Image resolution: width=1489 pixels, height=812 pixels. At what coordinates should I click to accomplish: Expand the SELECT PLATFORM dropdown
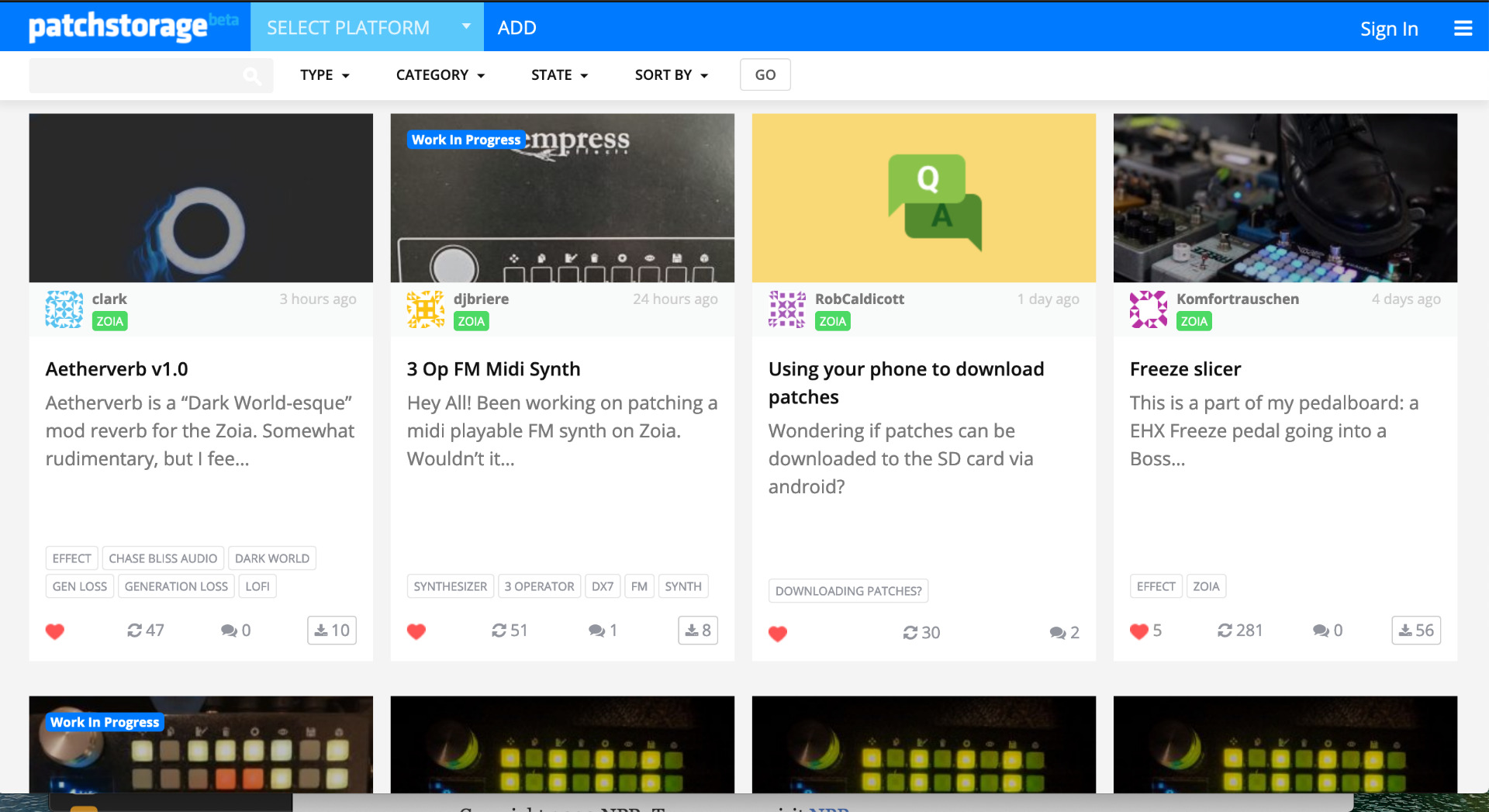coord(367,28)
